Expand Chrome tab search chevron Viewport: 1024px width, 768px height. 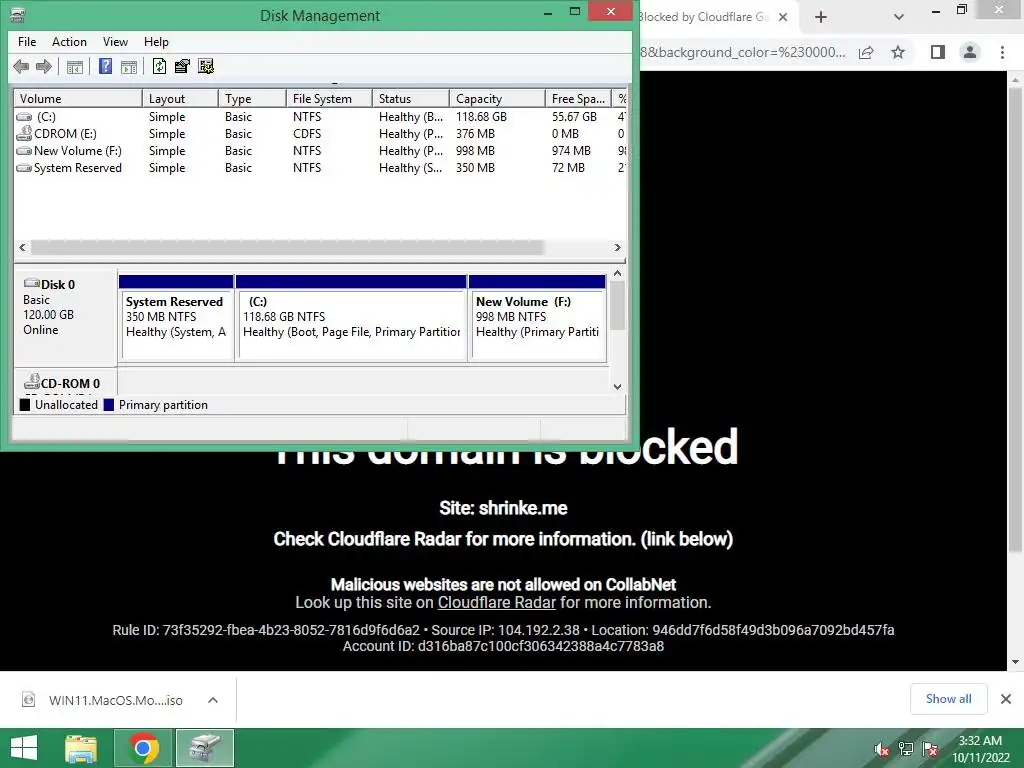coord(899,17)
